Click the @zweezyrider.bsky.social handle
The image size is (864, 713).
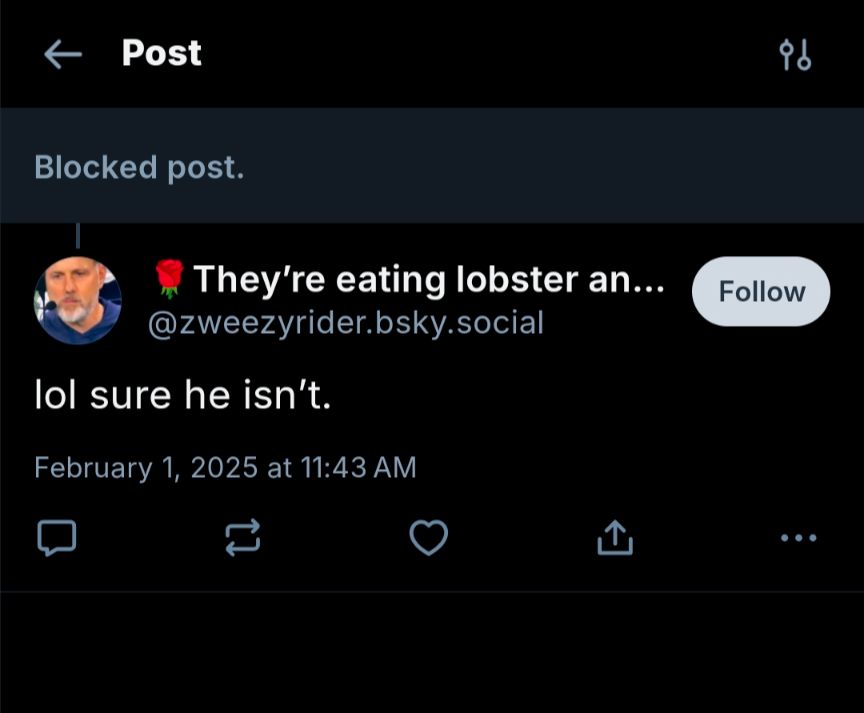[345, 323]
